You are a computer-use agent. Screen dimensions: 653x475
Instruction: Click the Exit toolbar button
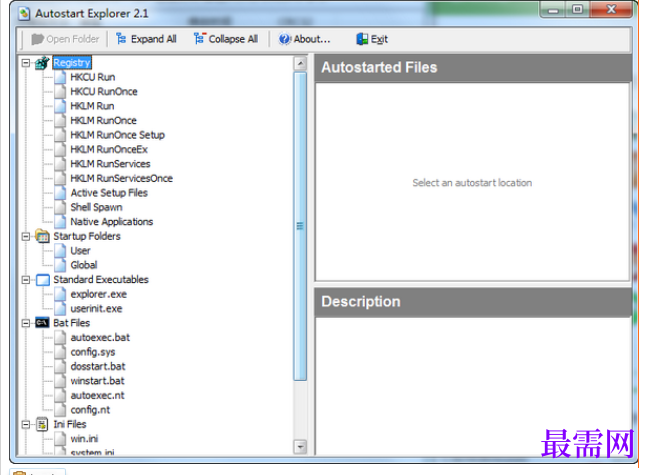(x=372, y=39)
